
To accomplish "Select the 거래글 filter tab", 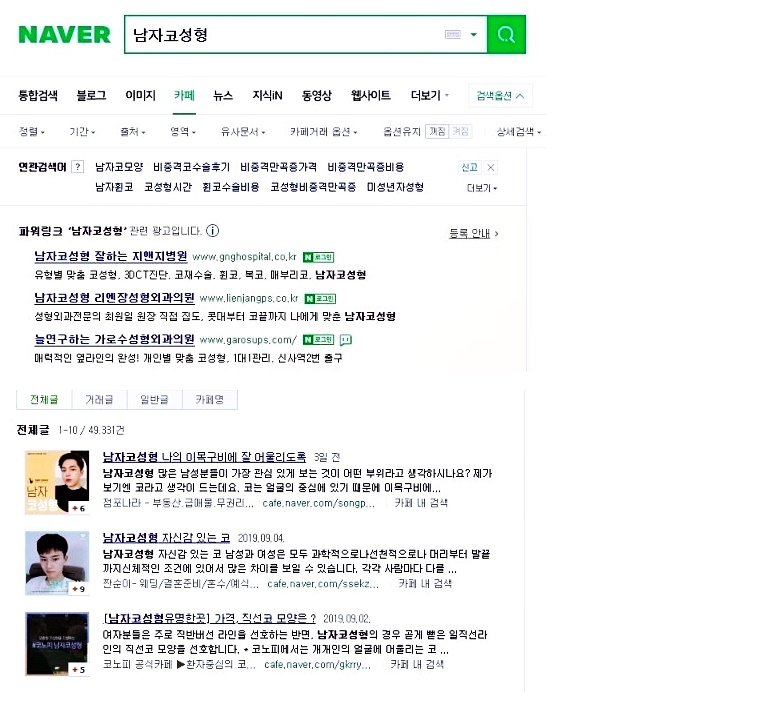I will pyautogui.click(x=100, y=400).
